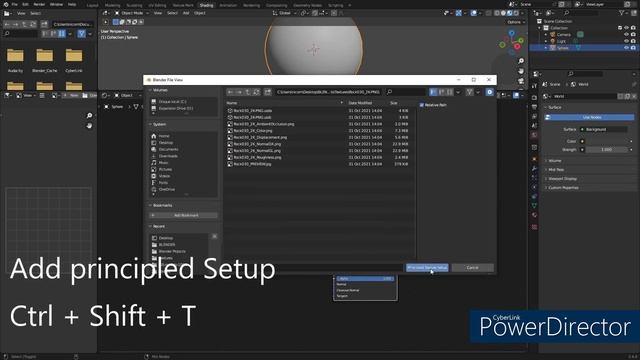Select the Sphere object in outliner
Viewport: 640px width, 360px height.
(563, 48)
